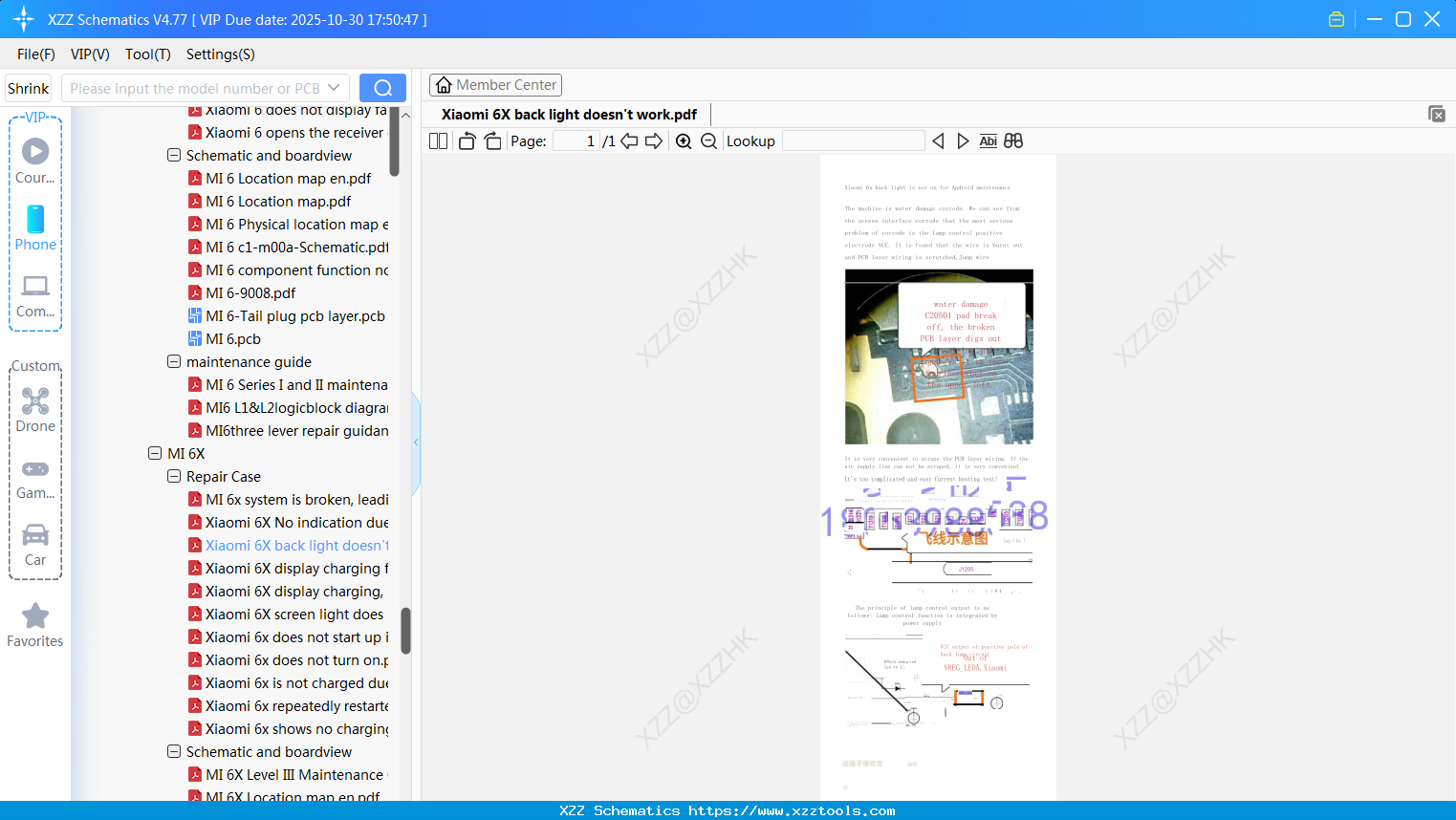Find previous lookup match
The image size is (1456, 820).
coord(938,141)
